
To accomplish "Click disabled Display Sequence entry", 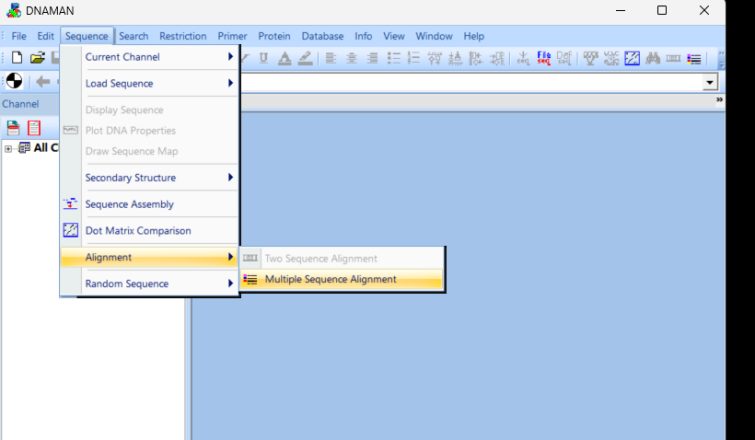I will point(150,110).
